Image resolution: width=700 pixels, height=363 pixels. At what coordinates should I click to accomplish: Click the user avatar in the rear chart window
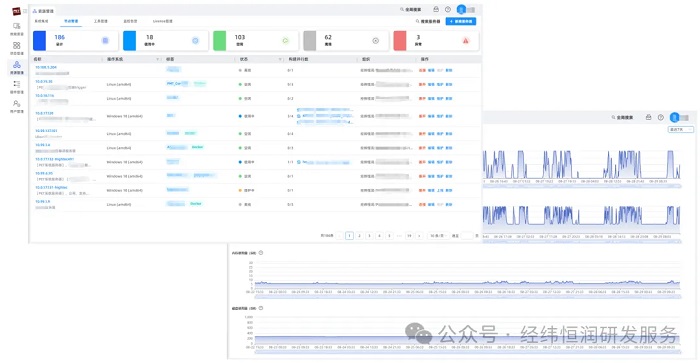click(675, 117)
